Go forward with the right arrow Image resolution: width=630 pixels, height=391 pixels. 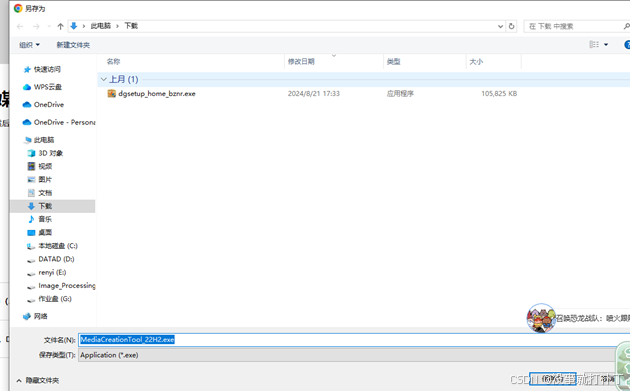click(36, 27)
